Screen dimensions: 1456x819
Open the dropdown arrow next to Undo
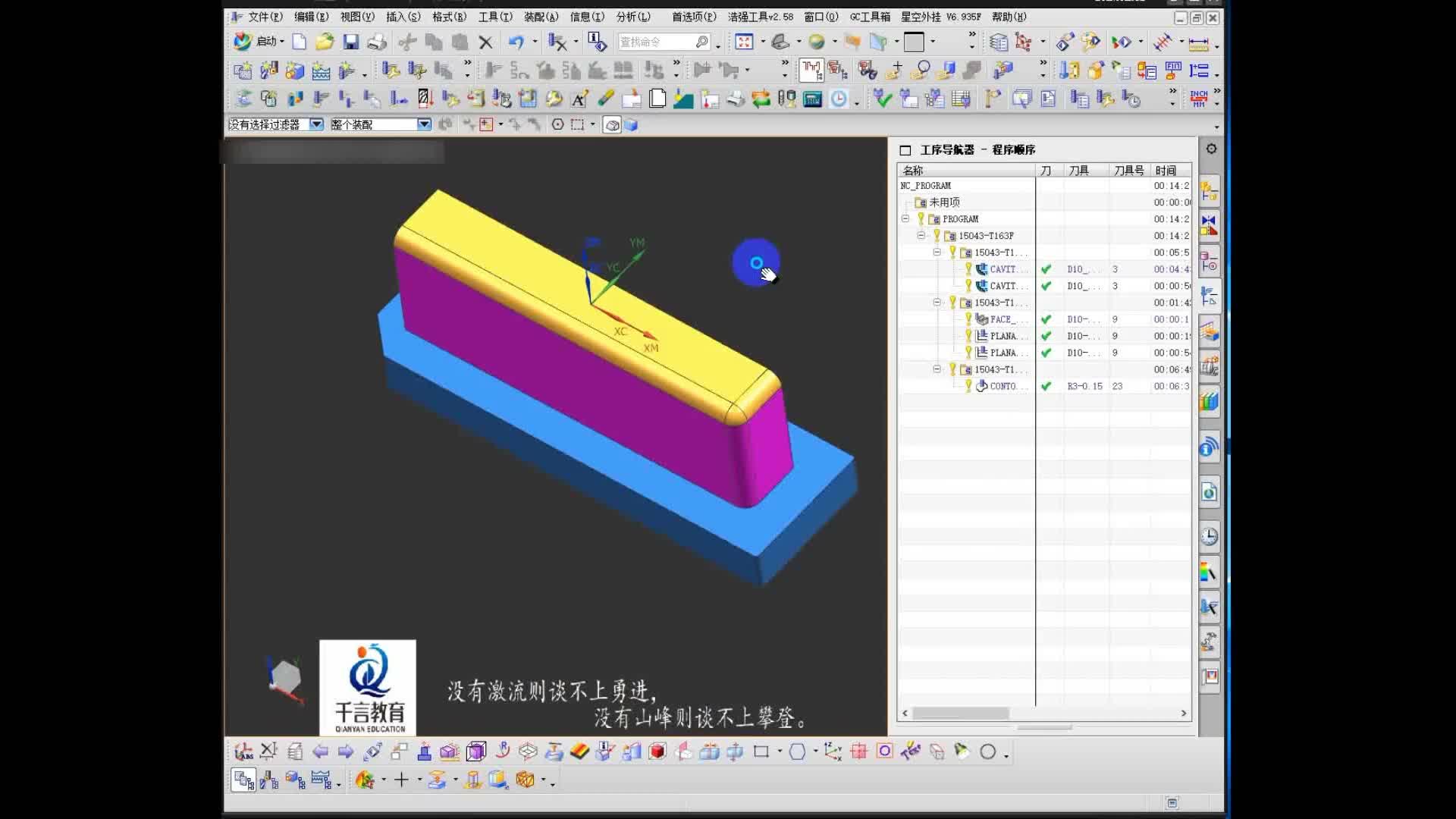[x=535, y=42]
